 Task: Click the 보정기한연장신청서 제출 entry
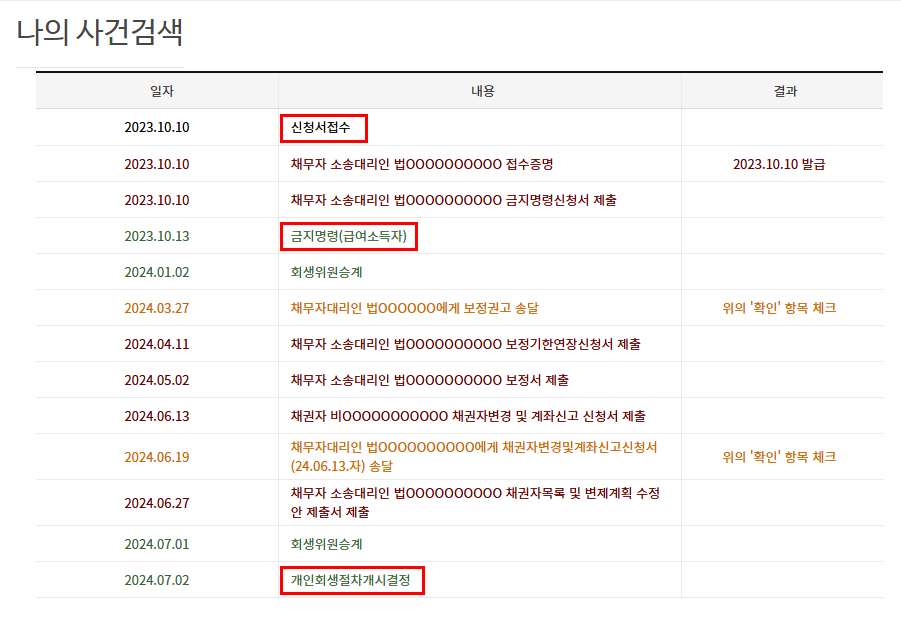[465, 344]
